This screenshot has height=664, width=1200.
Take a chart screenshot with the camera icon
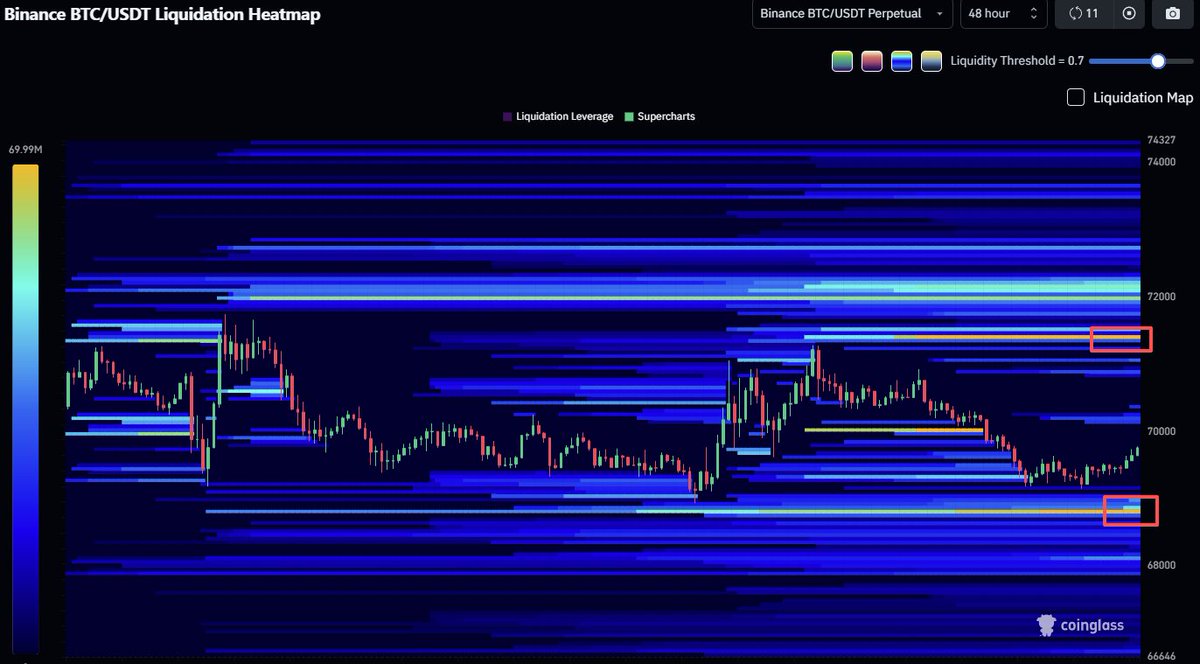[x=1173, y=14]
